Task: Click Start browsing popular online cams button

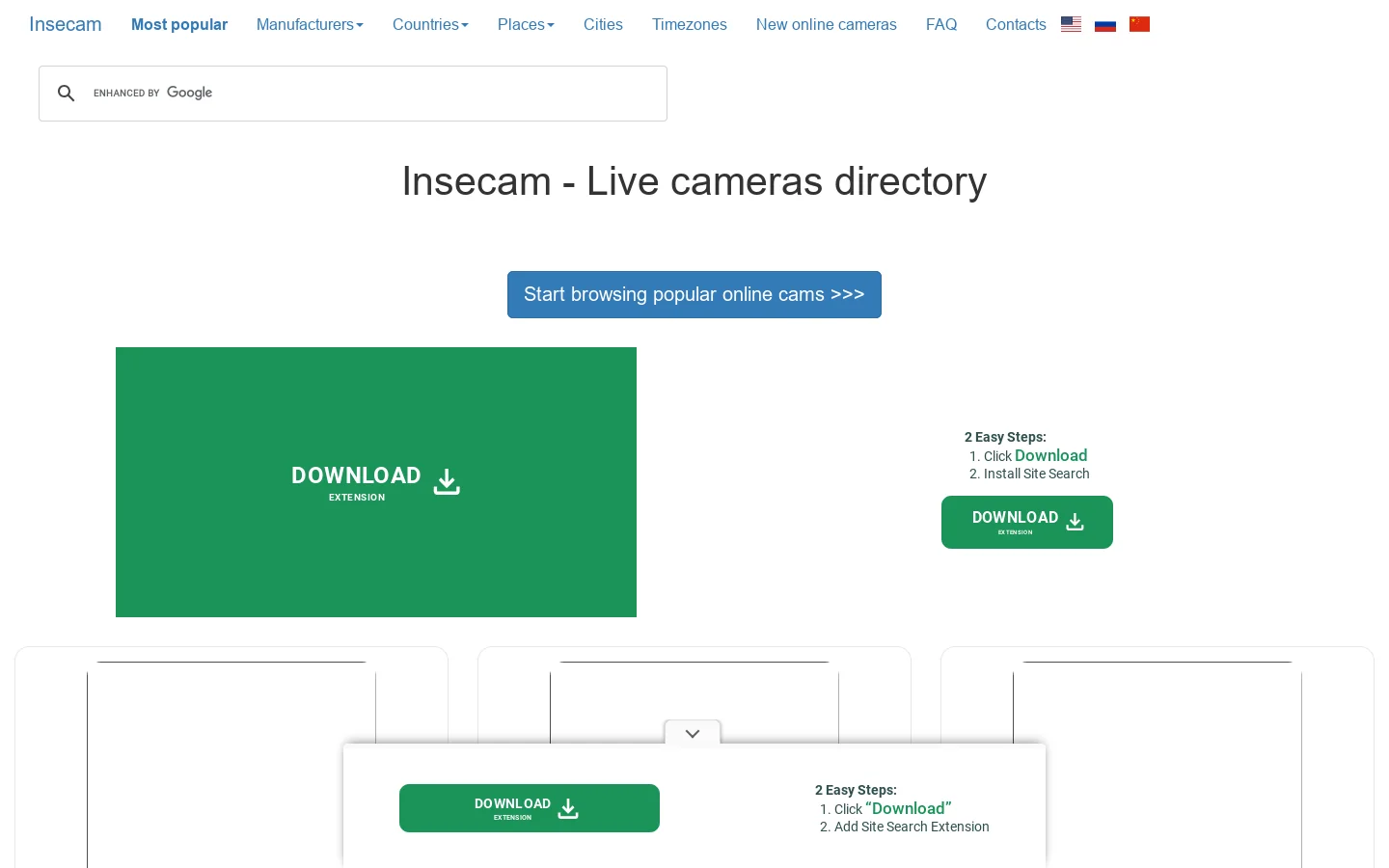Action: click(694, 294)
